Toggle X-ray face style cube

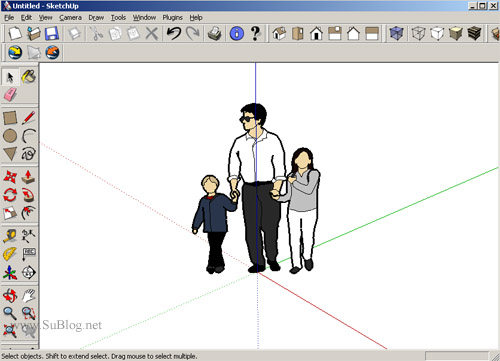tap(396, 34)
